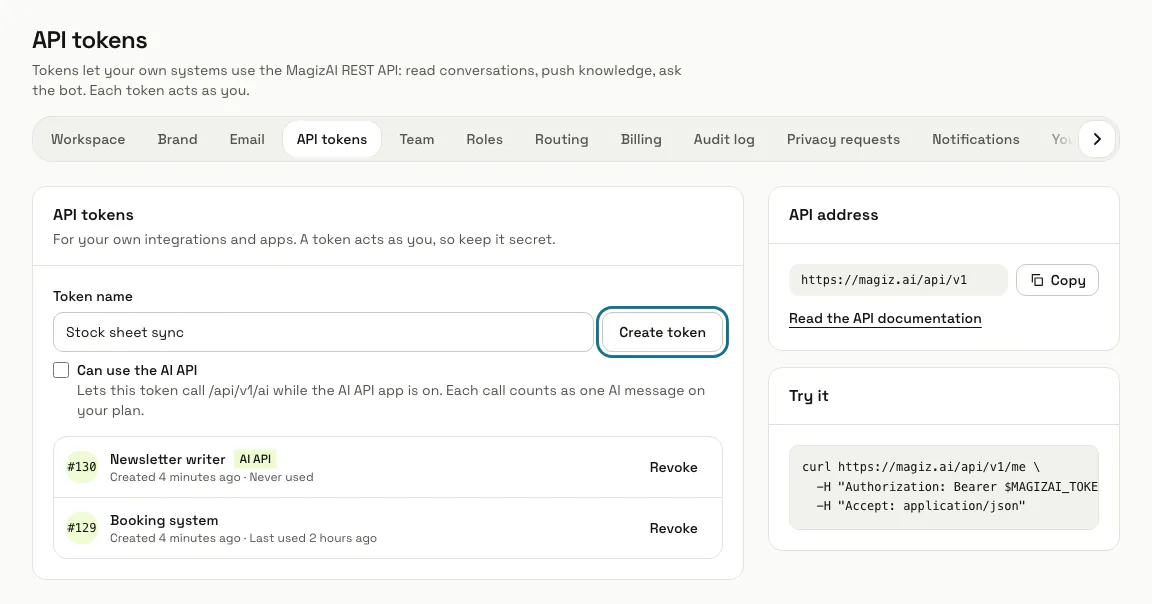Select the Booking system token name
Viewport: 1152px width, 604px height.
coord(164,520)
